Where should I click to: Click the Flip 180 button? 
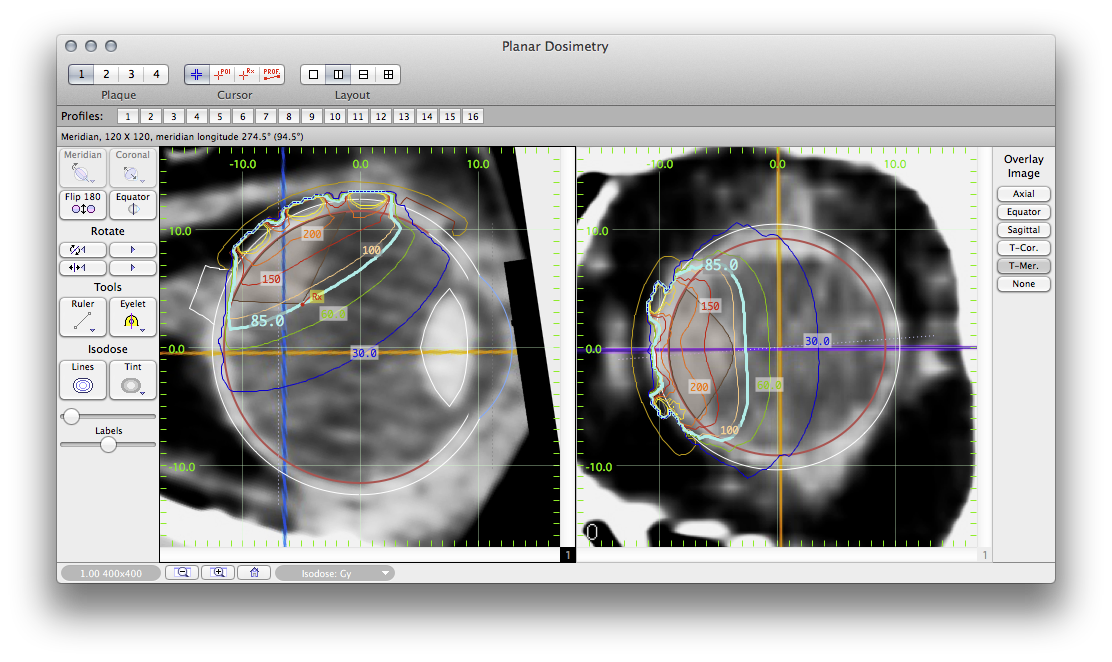tap(83, 203)
